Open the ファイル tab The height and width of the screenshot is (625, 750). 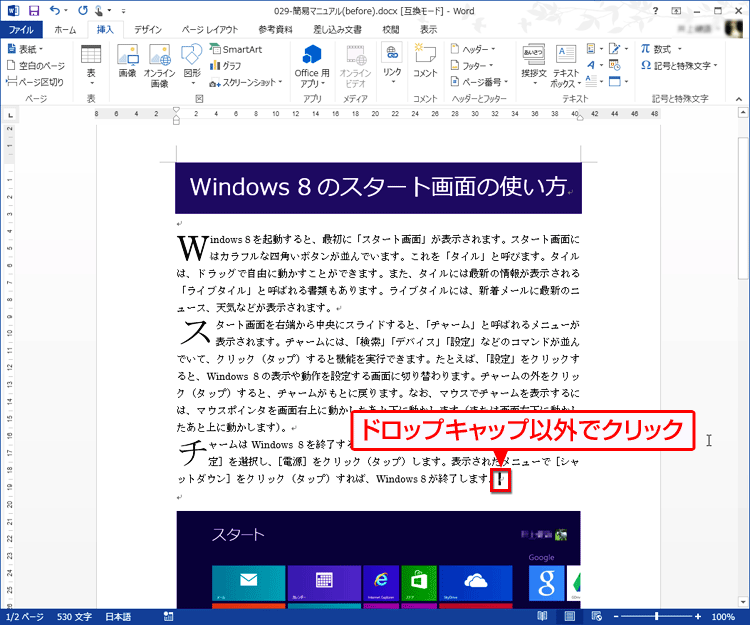[x=21, y=30]
